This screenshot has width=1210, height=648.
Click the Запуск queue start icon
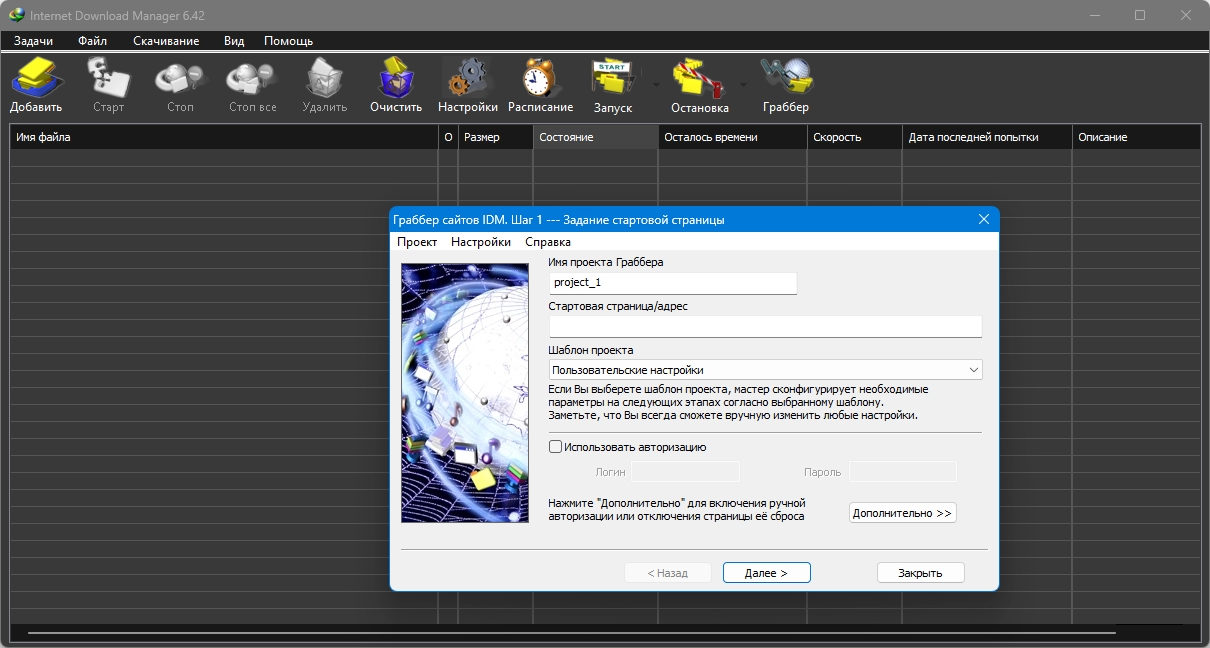[x=612, y=78]
